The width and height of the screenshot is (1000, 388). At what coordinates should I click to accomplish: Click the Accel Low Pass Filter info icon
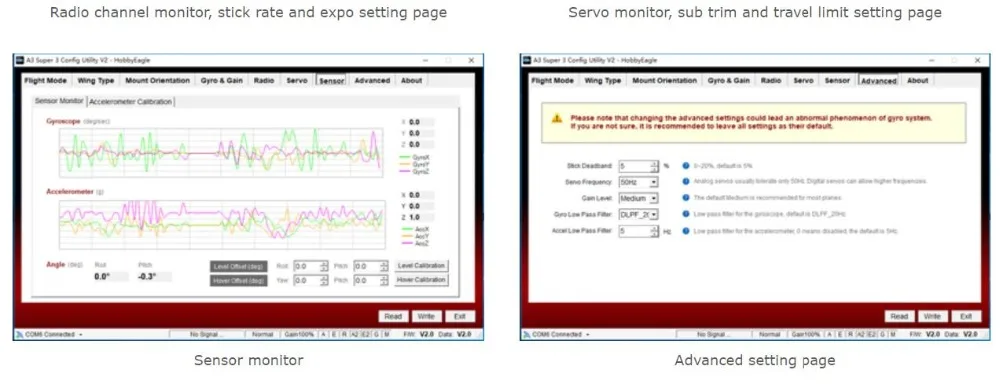[x=686, y=231]
